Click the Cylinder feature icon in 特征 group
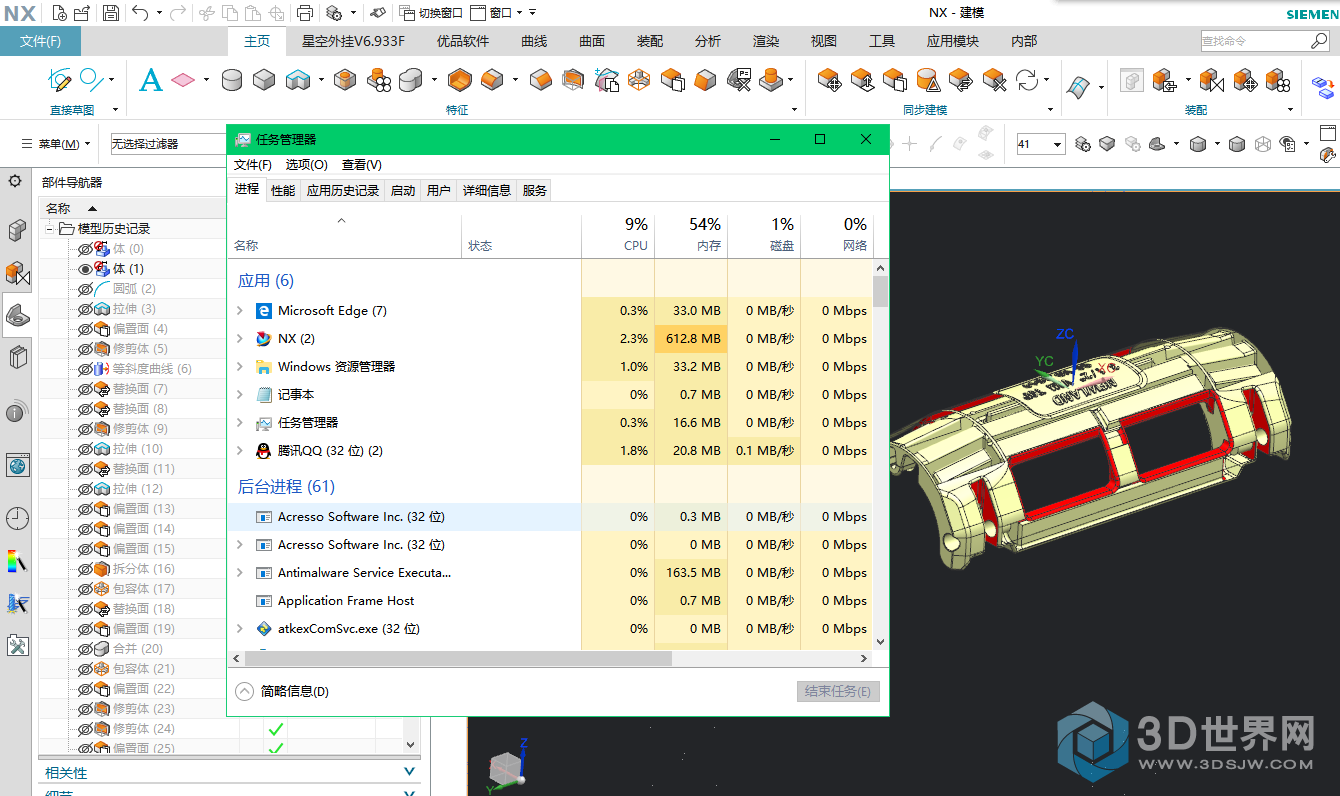 pyautogui.click(x=232, y=80)
